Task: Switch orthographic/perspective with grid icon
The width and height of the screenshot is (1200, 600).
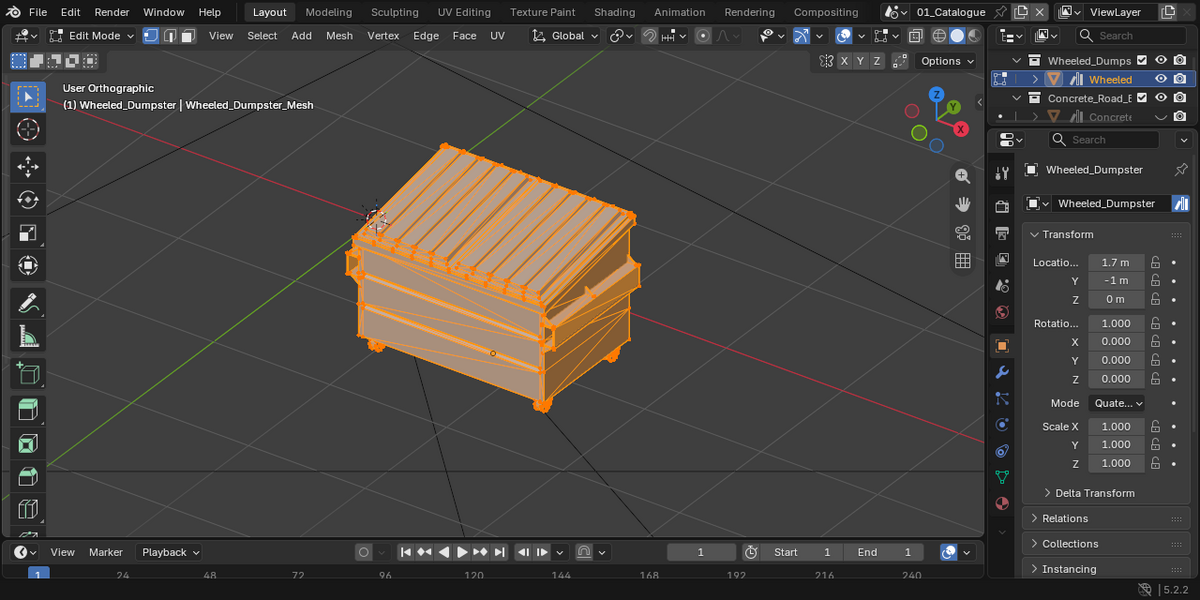Action: coord(963,261)
